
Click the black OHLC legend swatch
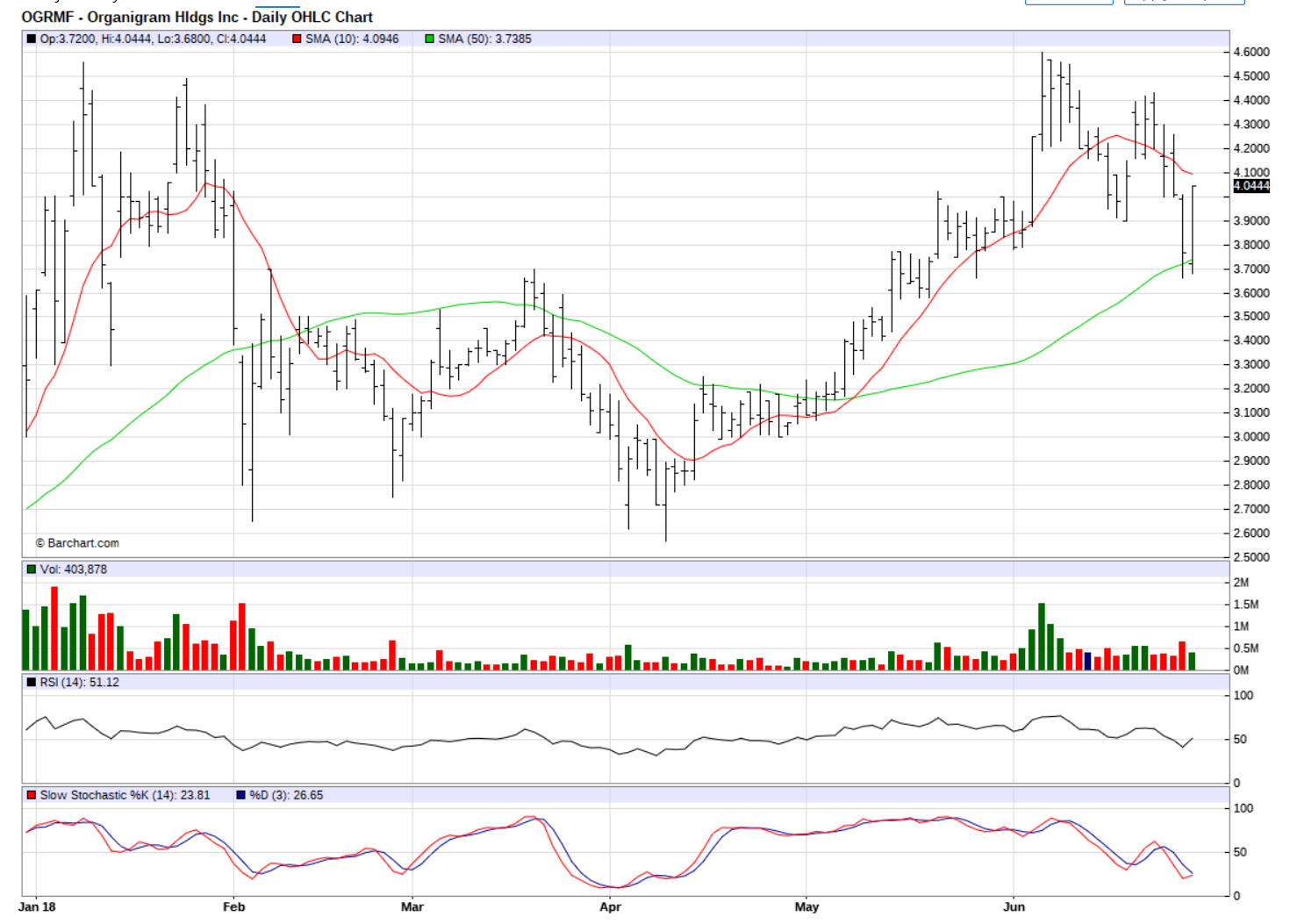pyautogui.click(x=32, y=39)
